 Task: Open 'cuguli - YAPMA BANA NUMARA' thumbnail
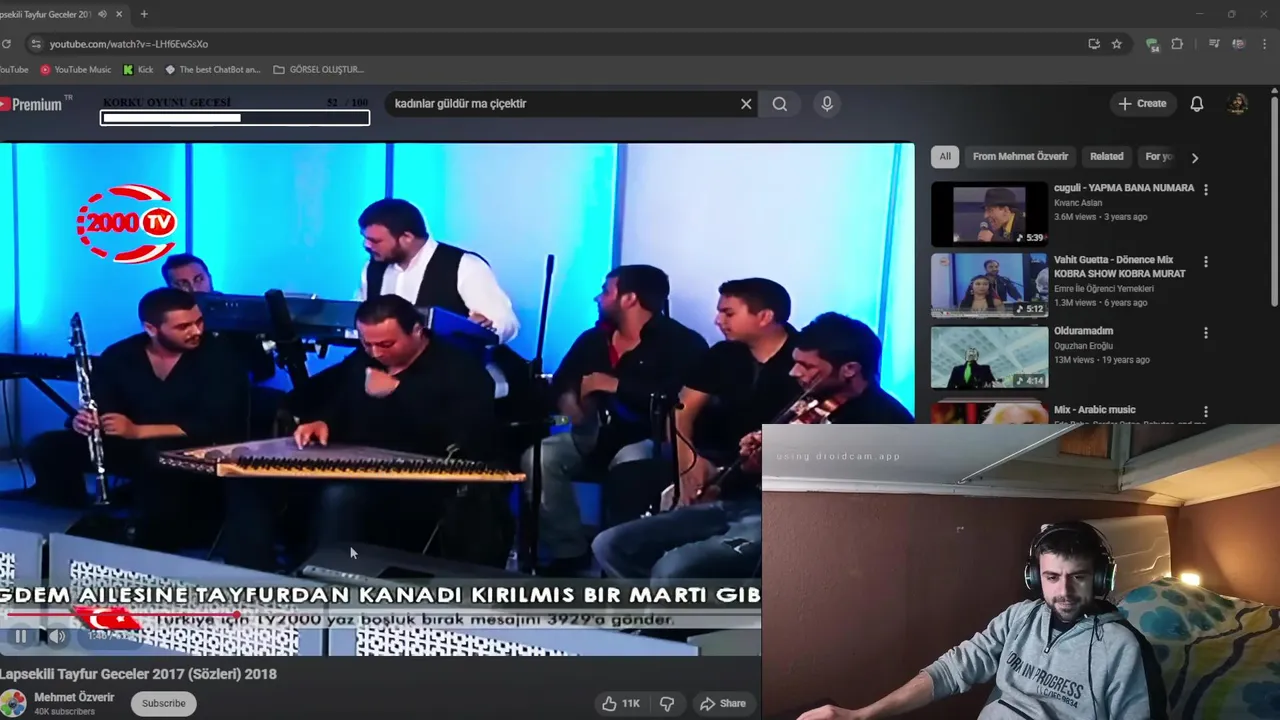pyautogui.click(x=989, y=214)
